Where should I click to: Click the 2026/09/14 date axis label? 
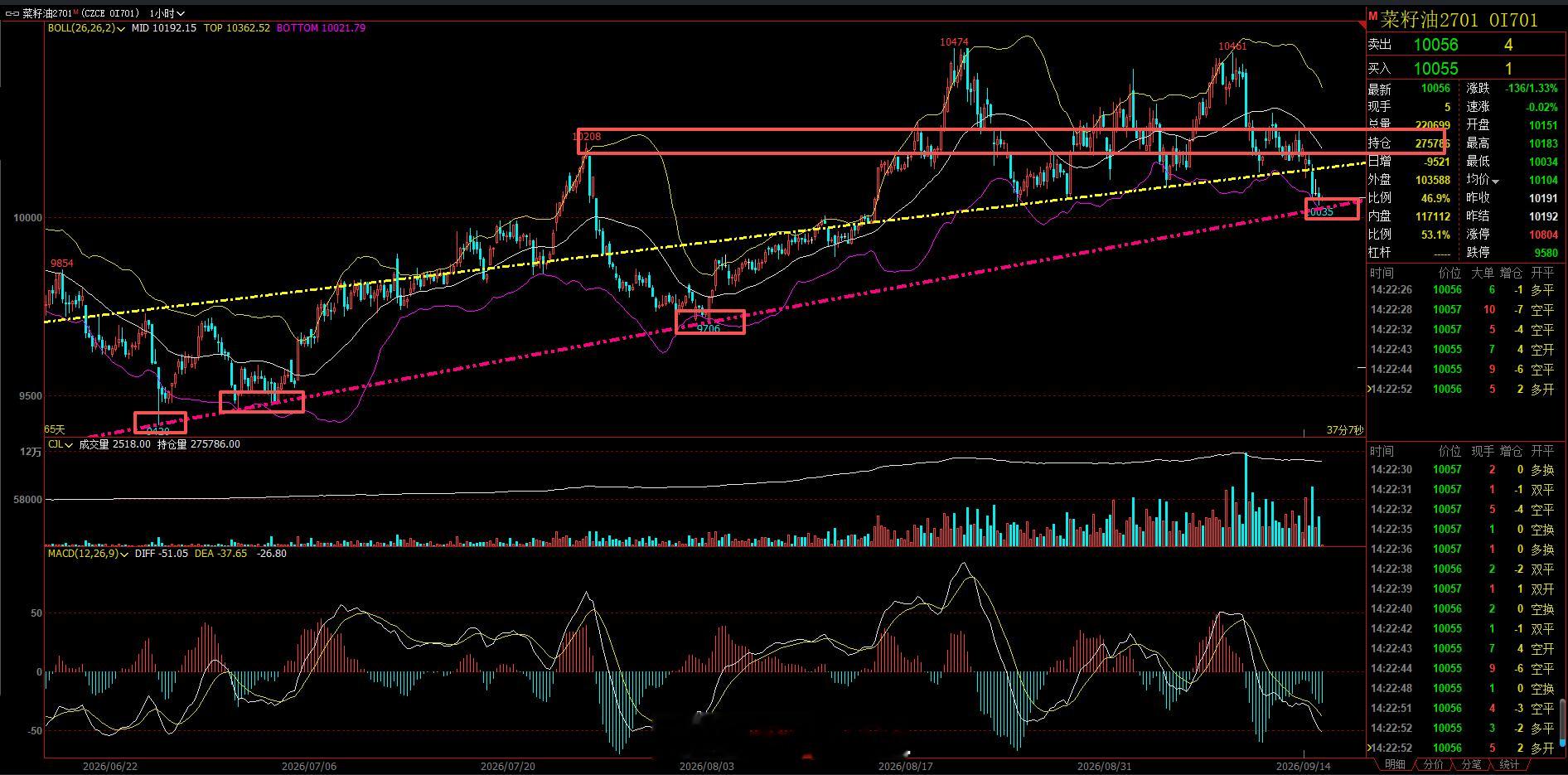coord(1304,767)
